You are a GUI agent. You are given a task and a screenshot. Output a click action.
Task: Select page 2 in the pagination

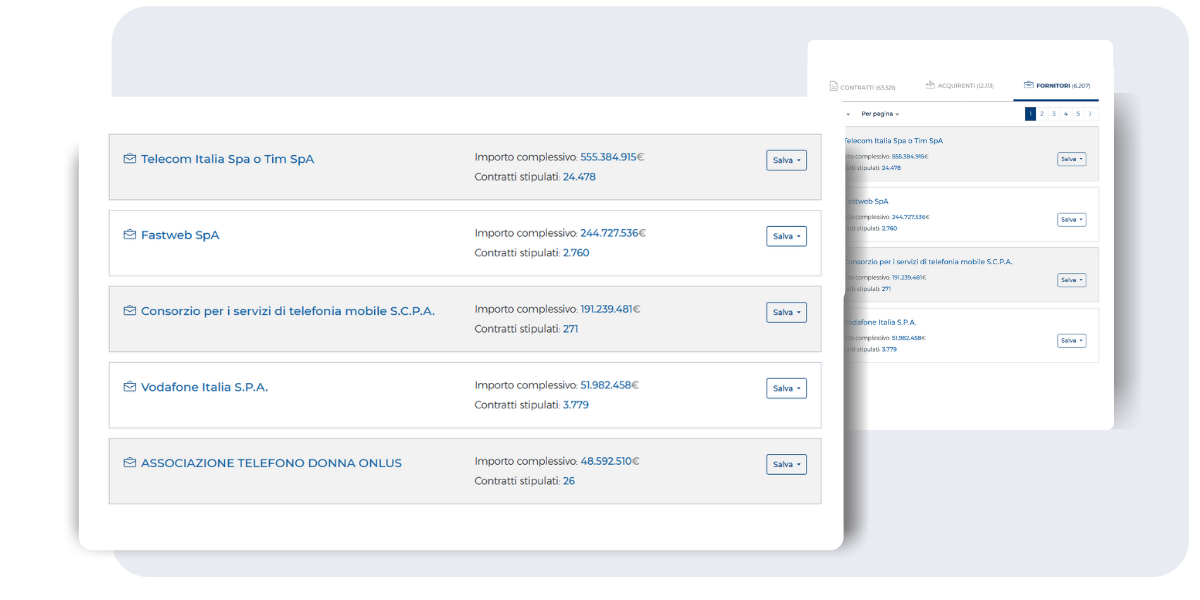click(x=1041, y=114)
